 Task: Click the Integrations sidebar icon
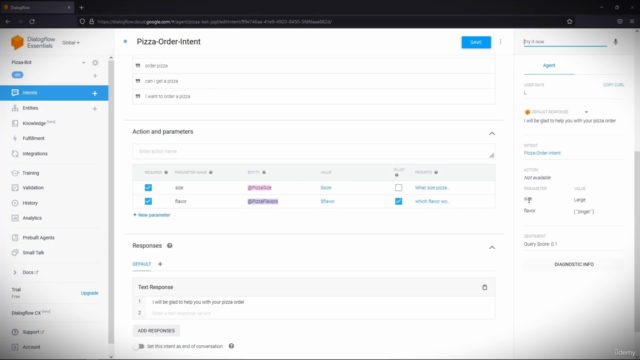pos(15,154)
